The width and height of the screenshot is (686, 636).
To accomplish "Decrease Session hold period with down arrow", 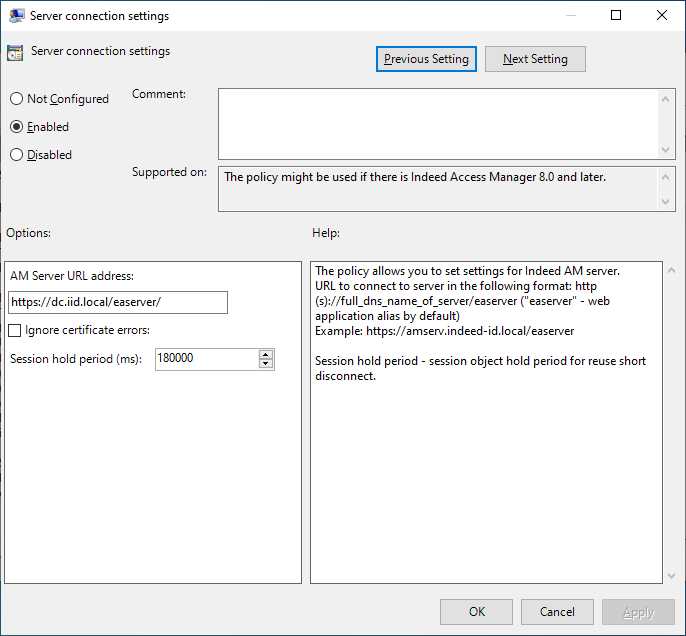I will (x=266, y=364).
